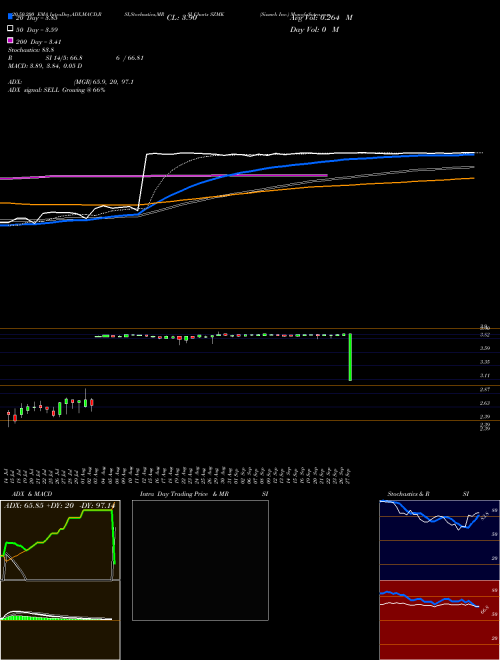The image size is (500, 660).
Task: Click the 'Intra Day Trading Price & MR' title
Action: tap(184, 494)
